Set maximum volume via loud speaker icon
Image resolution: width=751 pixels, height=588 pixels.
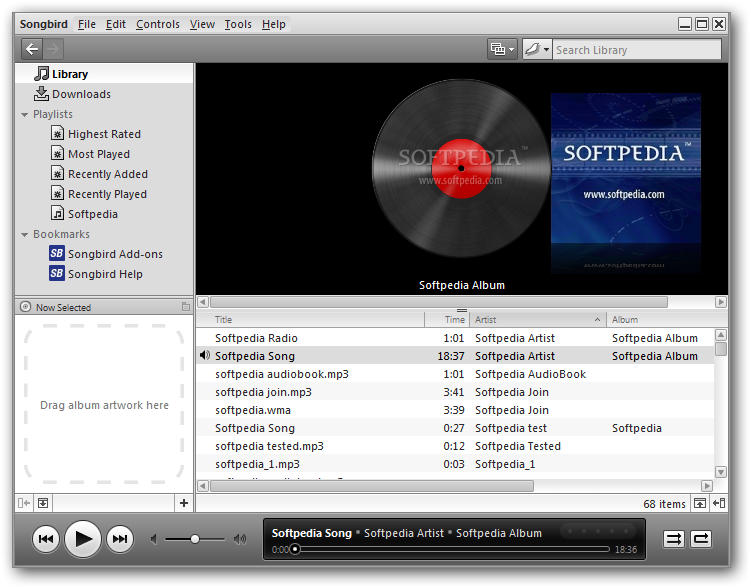coord(240,540)
